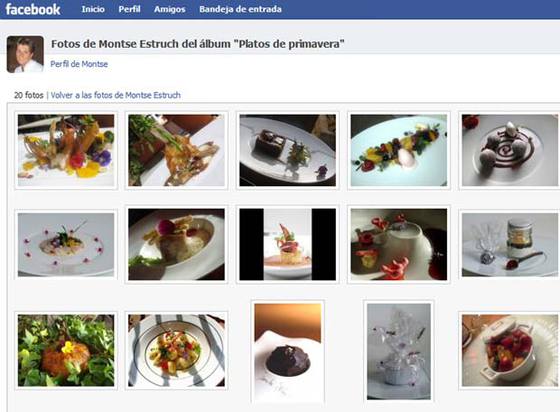This screenshot has width=560, height=412.
Task: Open the red flowers around white bowl photo
Action: click(399, 245)
